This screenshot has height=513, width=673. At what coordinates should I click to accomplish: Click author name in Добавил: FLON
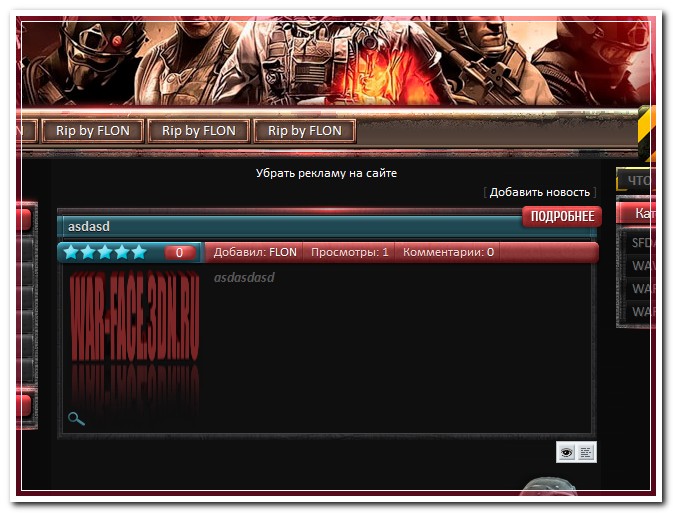(283, 253)
